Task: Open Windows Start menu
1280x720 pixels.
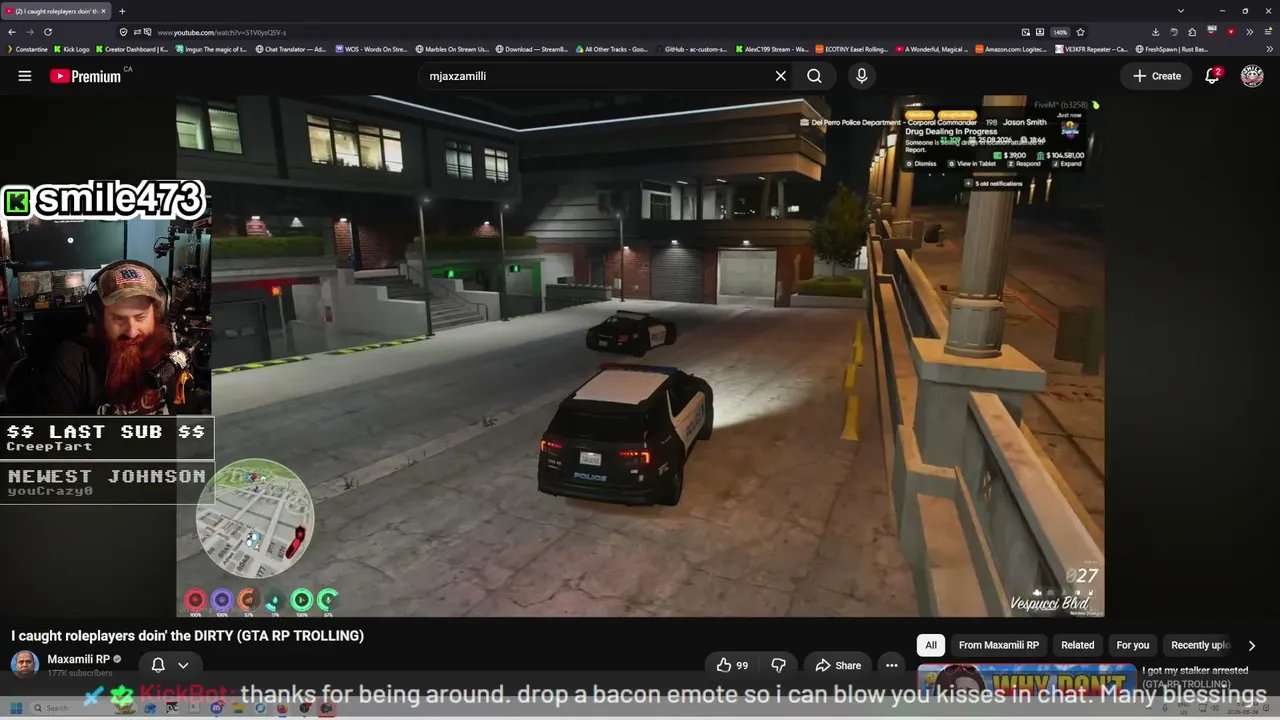Action: click(16, 708)
